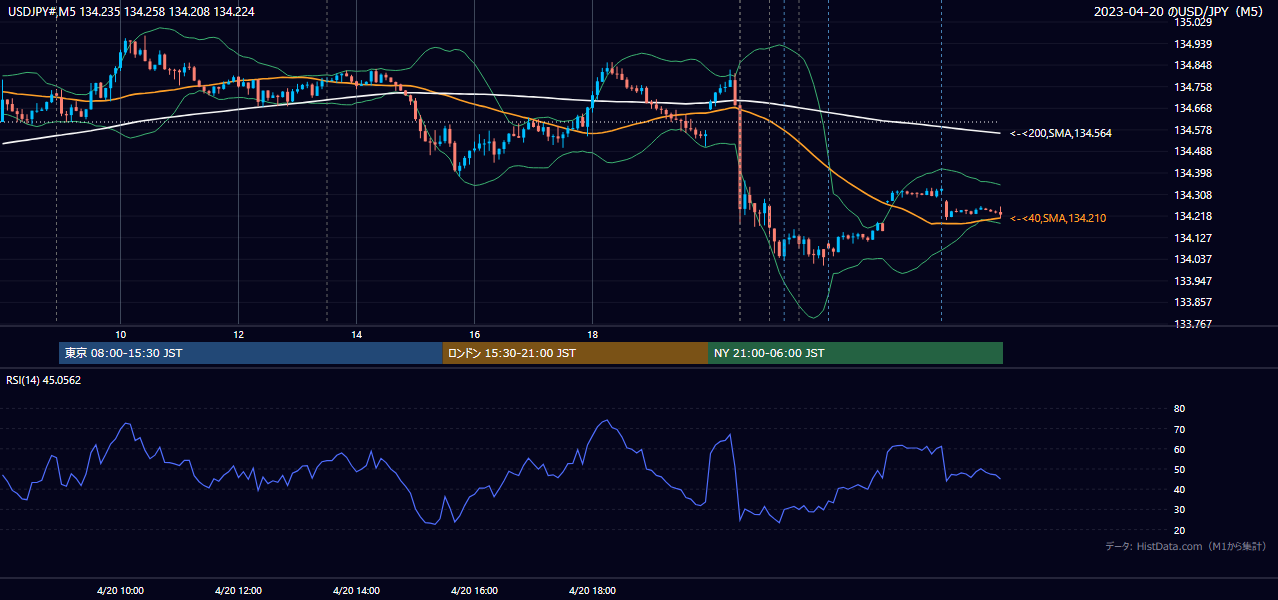Click hour label 12 under price chart
The width and height of the screenshot is (1278, 600).
point(238,334)
